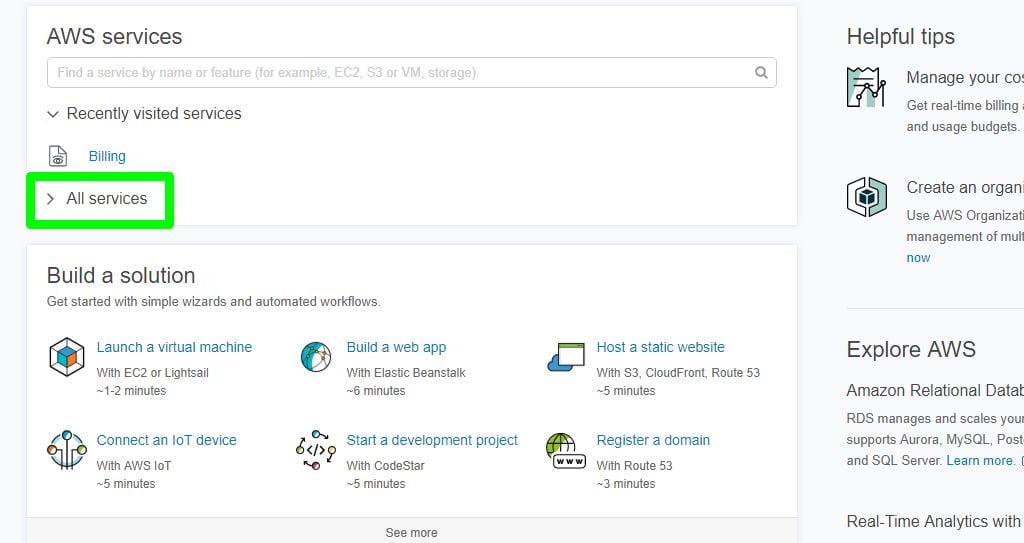Click the 'AWS services' heading
This screenshot has width=1024, height=543.
(x=114, y=37)
